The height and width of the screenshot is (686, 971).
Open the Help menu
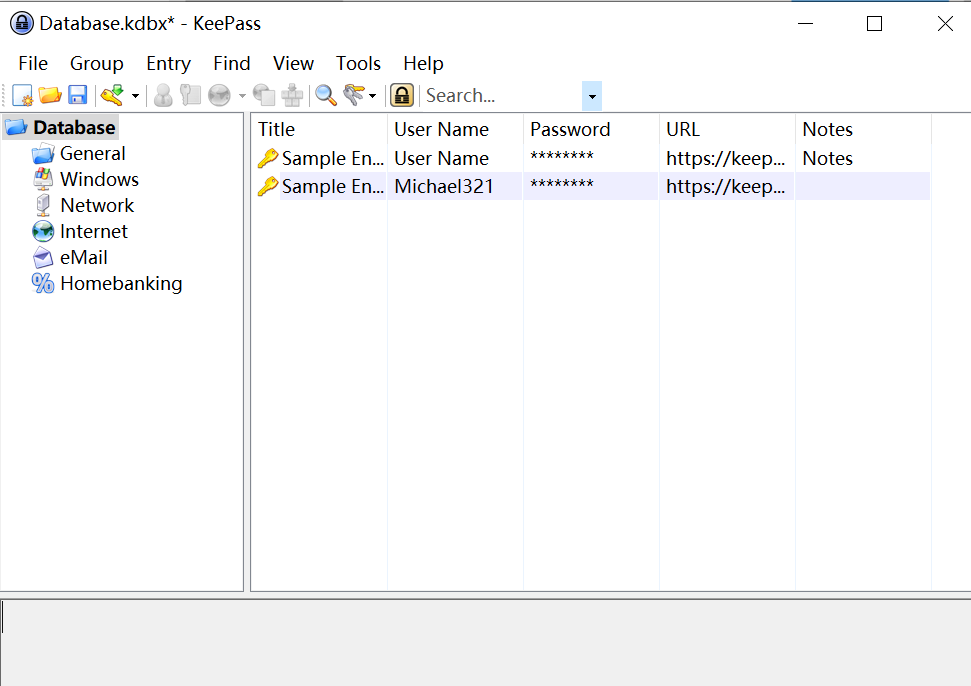(x=423, y=63)
